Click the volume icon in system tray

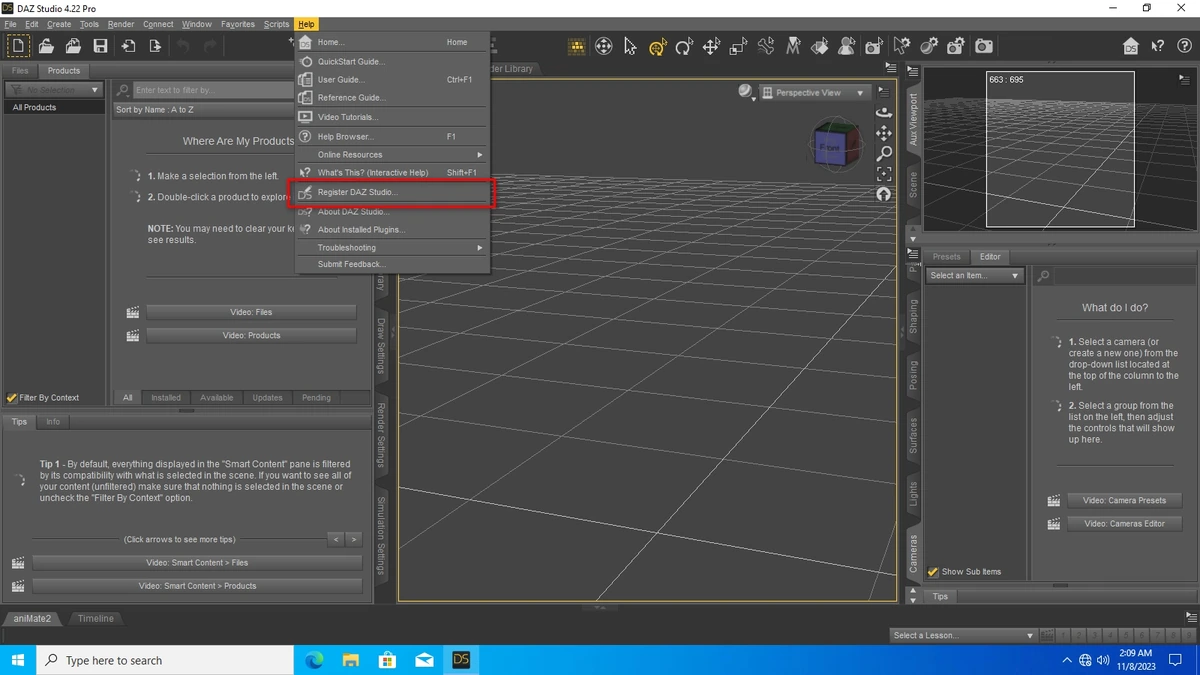1103,660
